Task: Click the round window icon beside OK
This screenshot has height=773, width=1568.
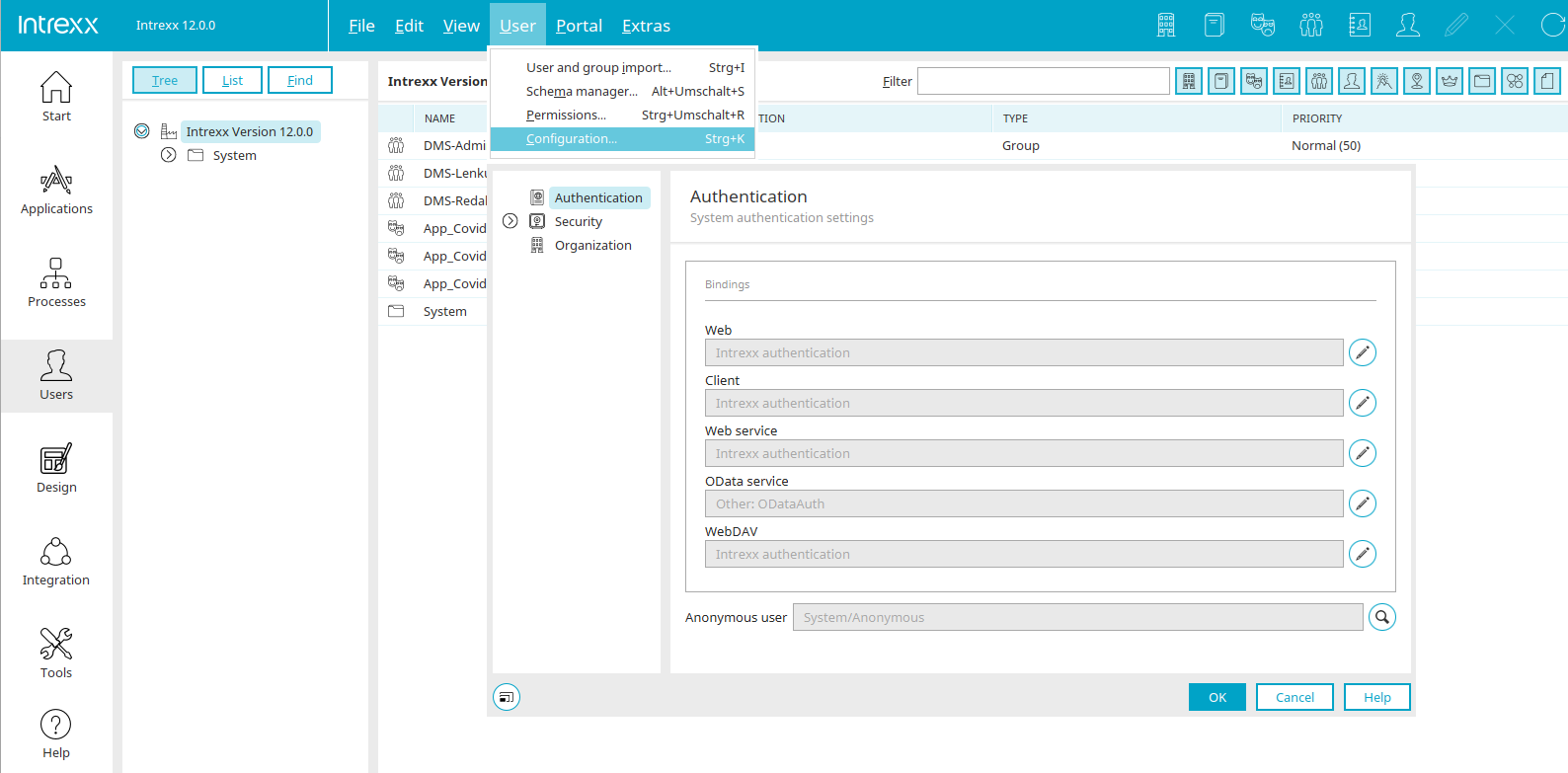Action: click(507, 697)
